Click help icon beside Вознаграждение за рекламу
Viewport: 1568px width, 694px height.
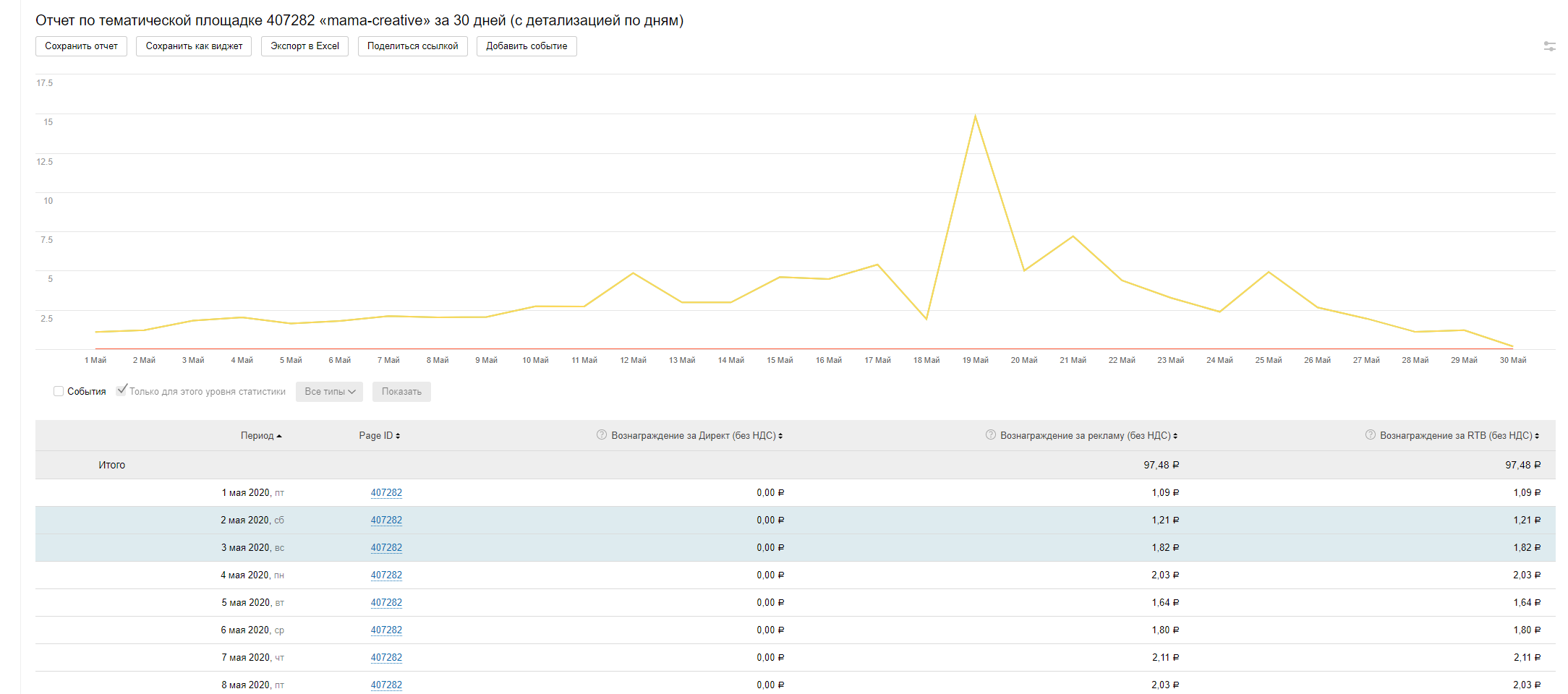pos(990,435)
